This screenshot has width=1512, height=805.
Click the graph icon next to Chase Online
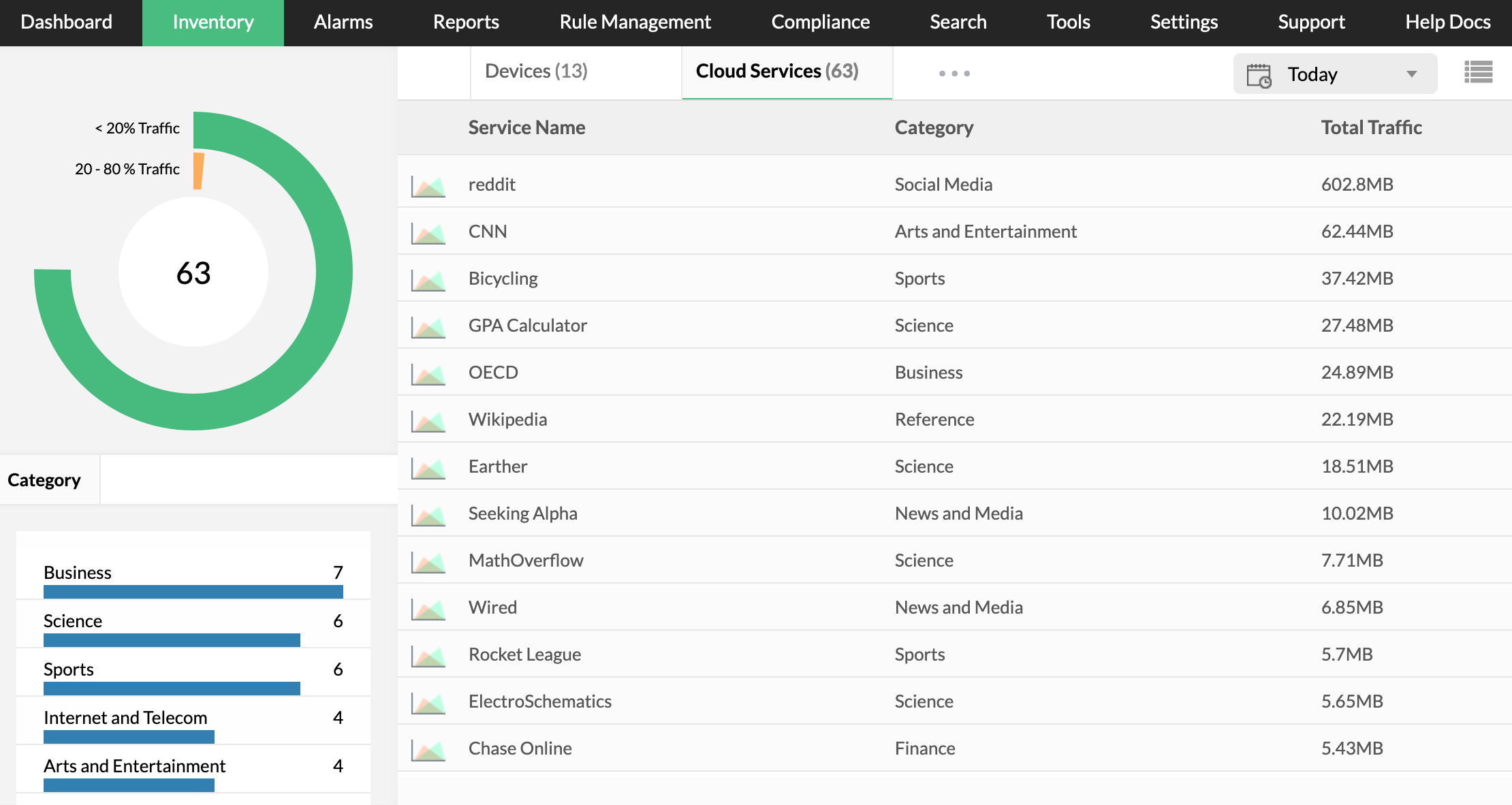(x=428, y=748)
